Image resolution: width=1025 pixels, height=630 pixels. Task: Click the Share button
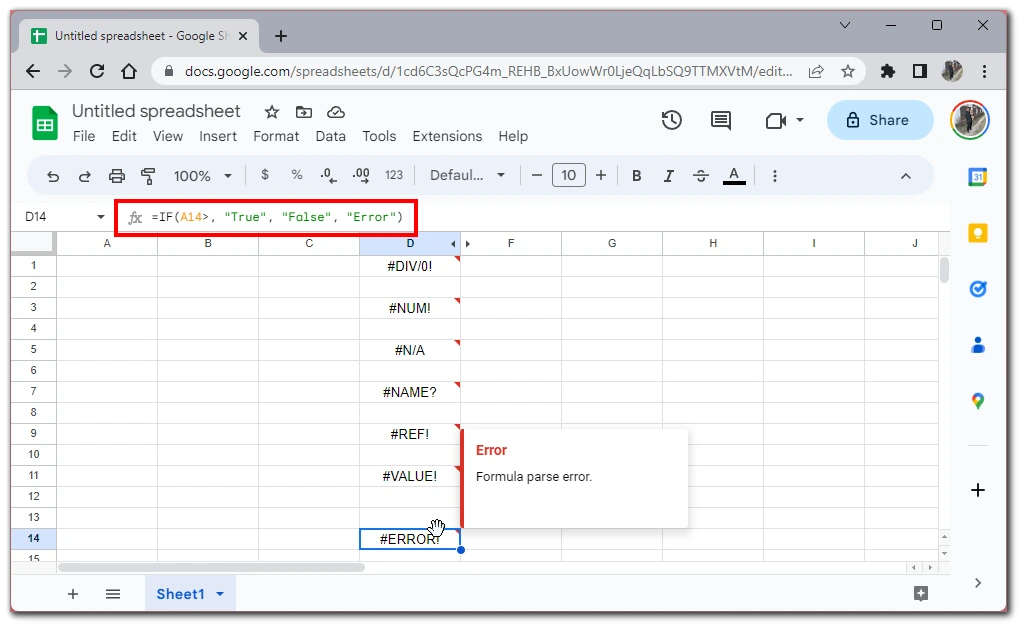coord(879,120)
